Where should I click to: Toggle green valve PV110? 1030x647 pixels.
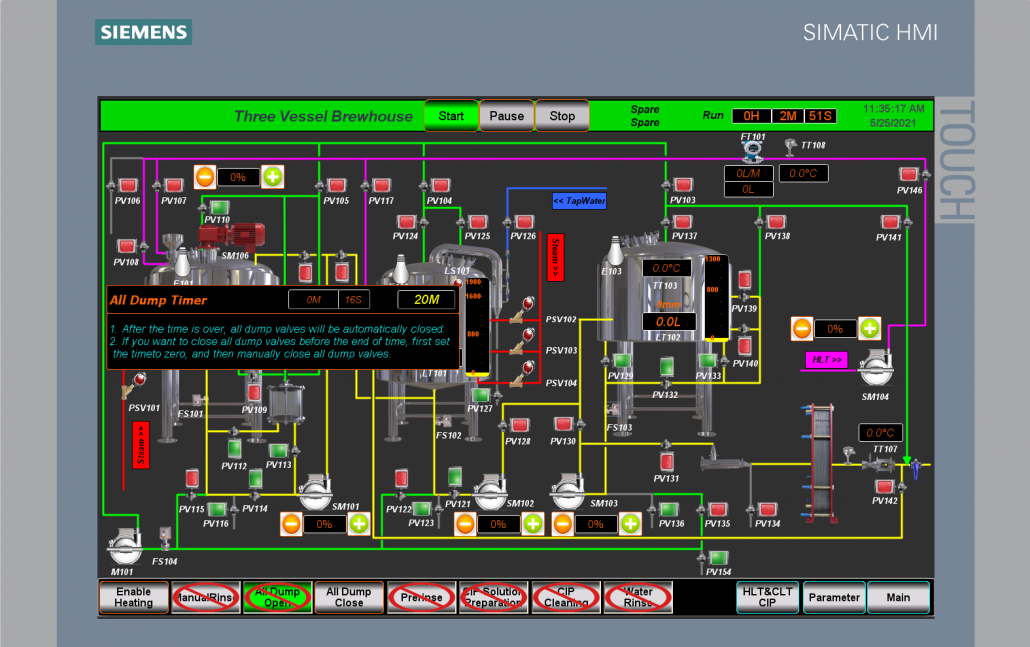(219, 208)
